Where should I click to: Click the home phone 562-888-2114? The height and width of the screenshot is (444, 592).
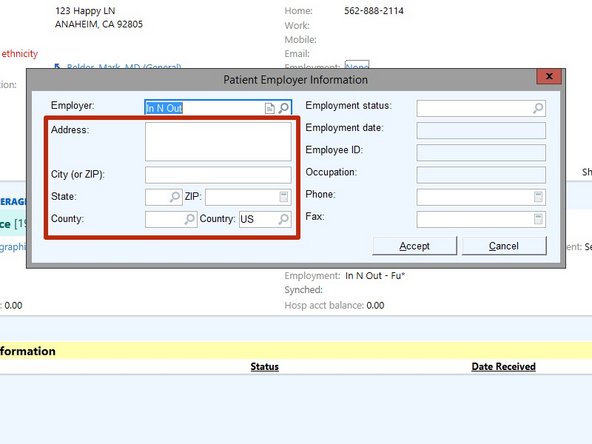[374, 11]
